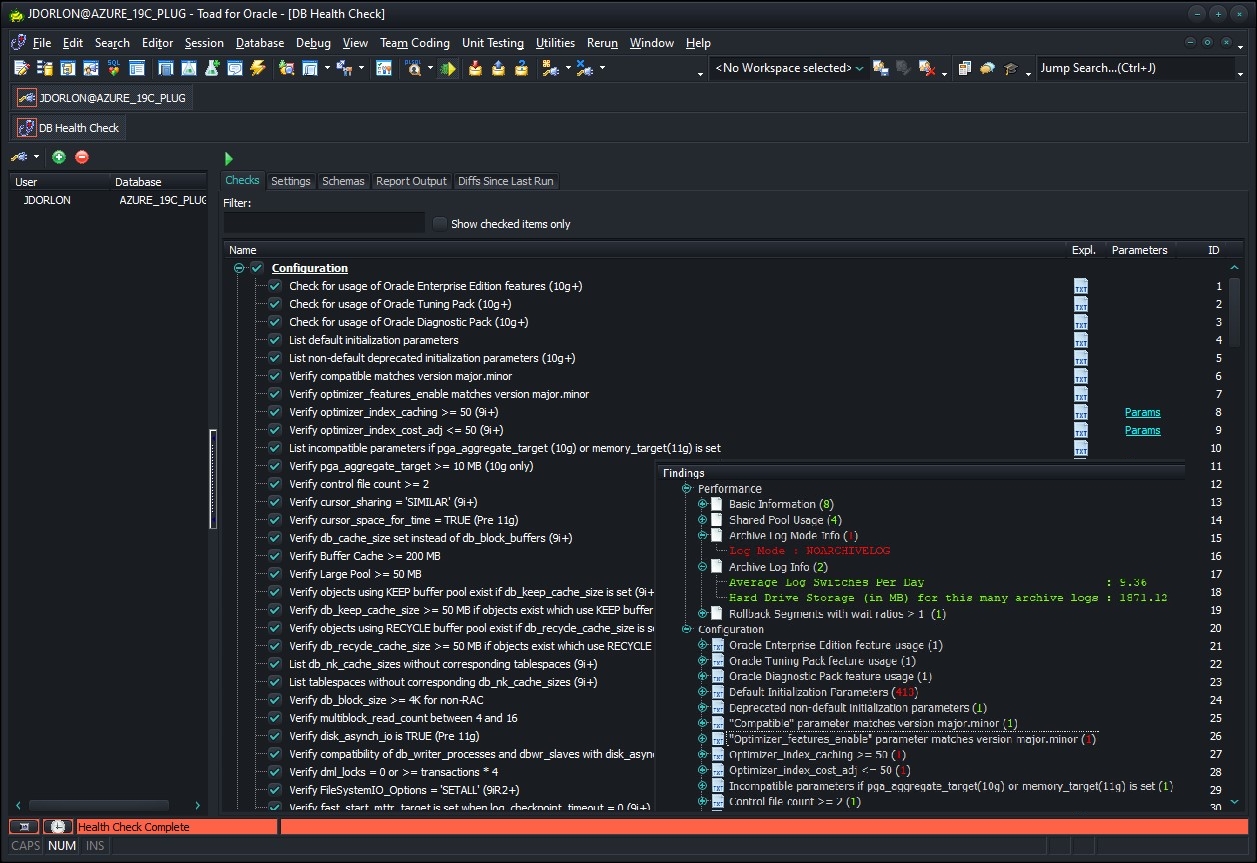Click the green play arrow to run checks
Viewport: 1257px width, 863px height.
click(x=229, y=158)
